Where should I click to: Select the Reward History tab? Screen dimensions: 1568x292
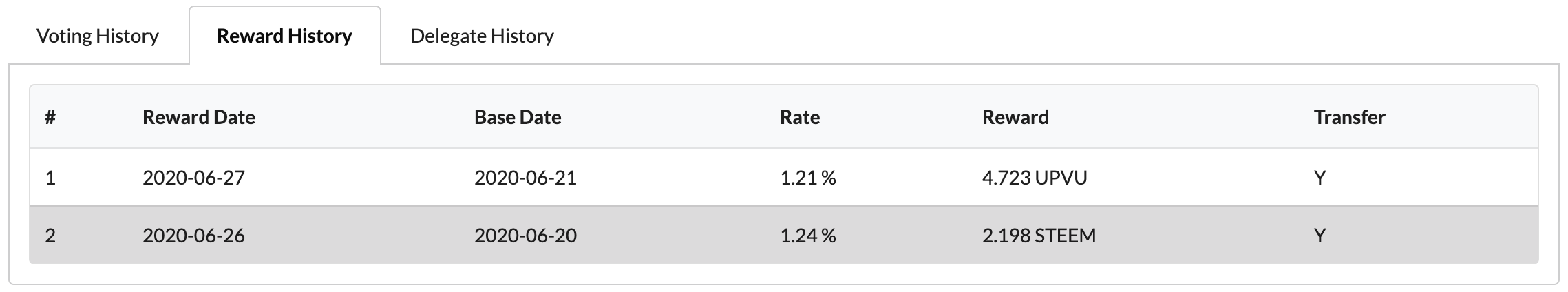(x=284, y=36)
